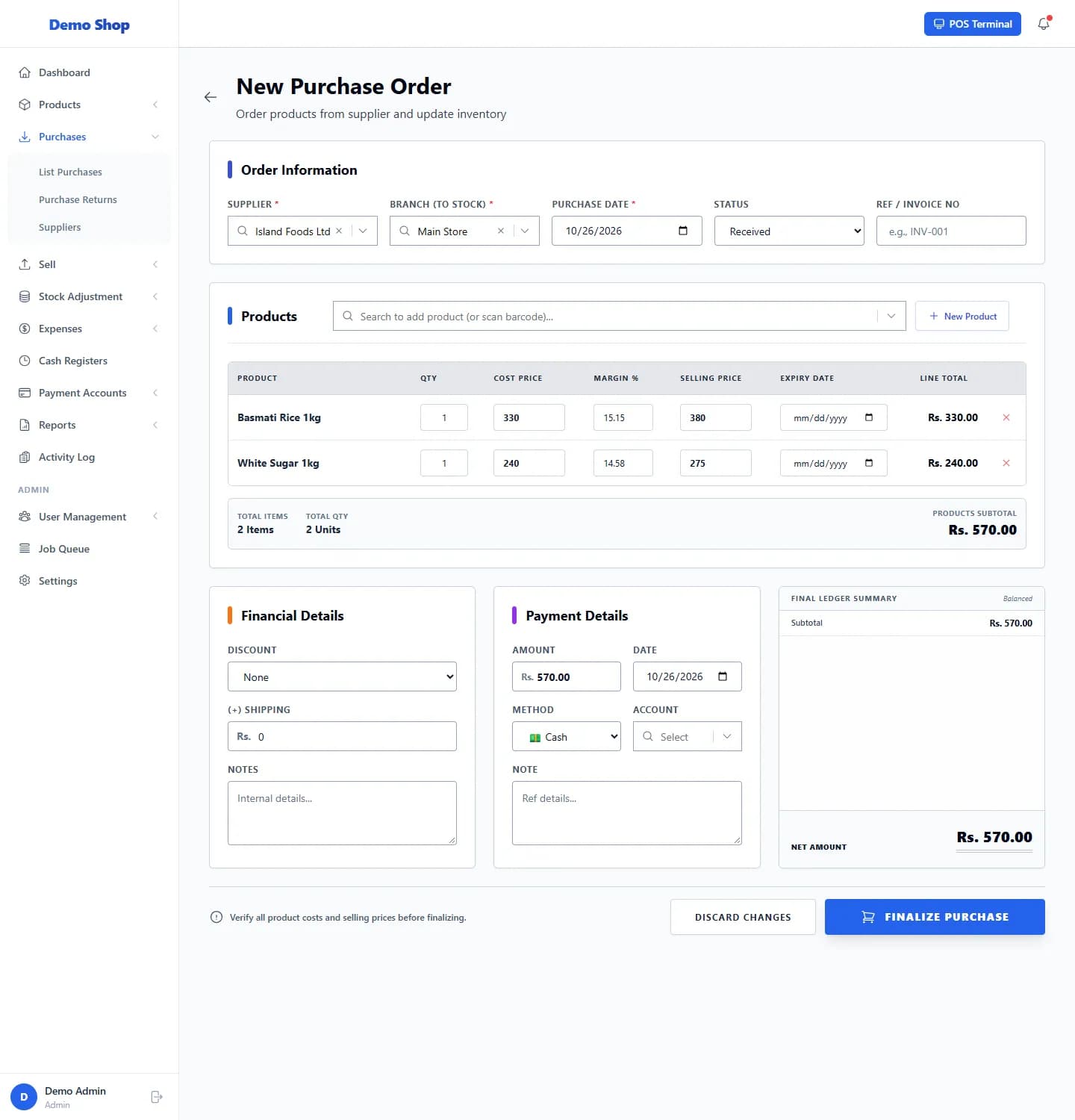Click the New Product button
This screenshot has width=1075, height=1120.
(962, 316)
